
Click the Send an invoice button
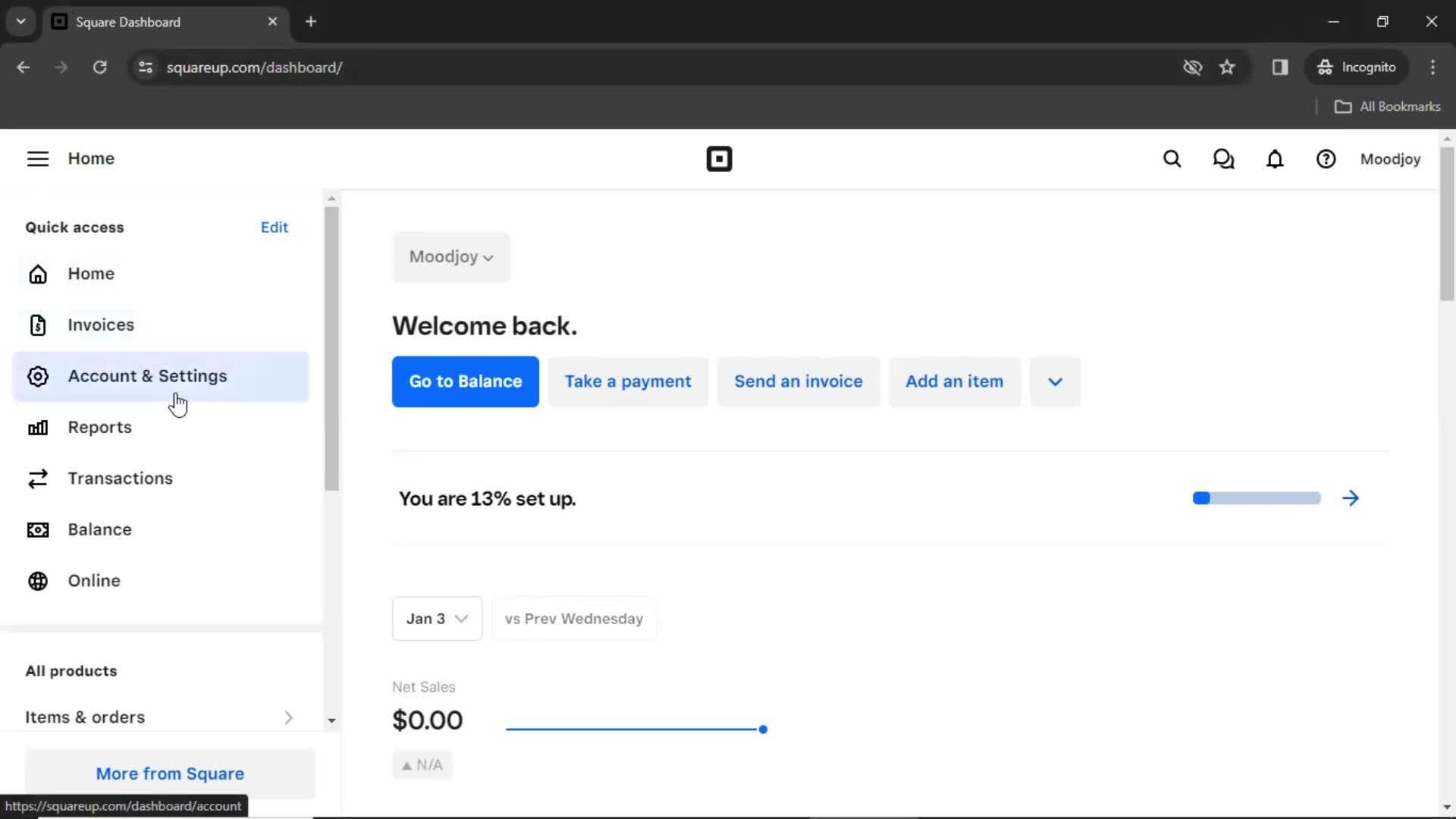pyautogui.click(x=798, y=381)
